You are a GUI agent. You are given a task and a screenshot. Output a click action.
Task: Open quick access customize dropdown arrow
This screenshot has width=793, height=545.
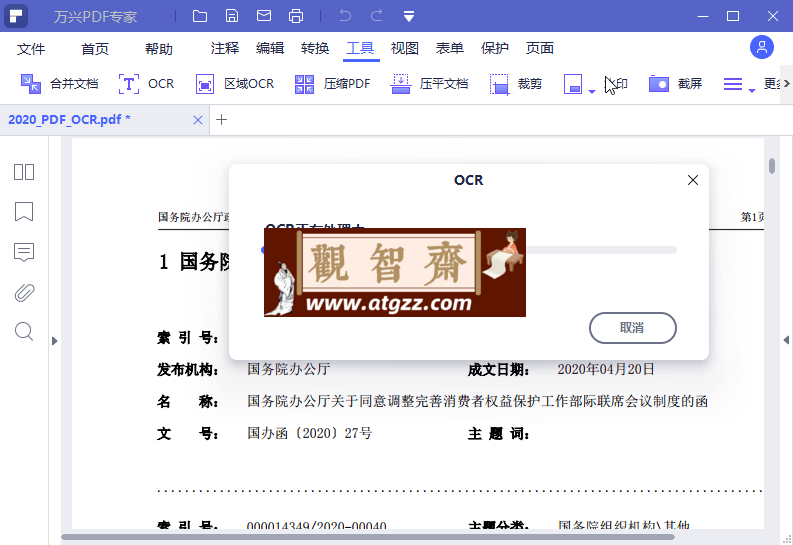pyautogui.click(x=409, y=17)
